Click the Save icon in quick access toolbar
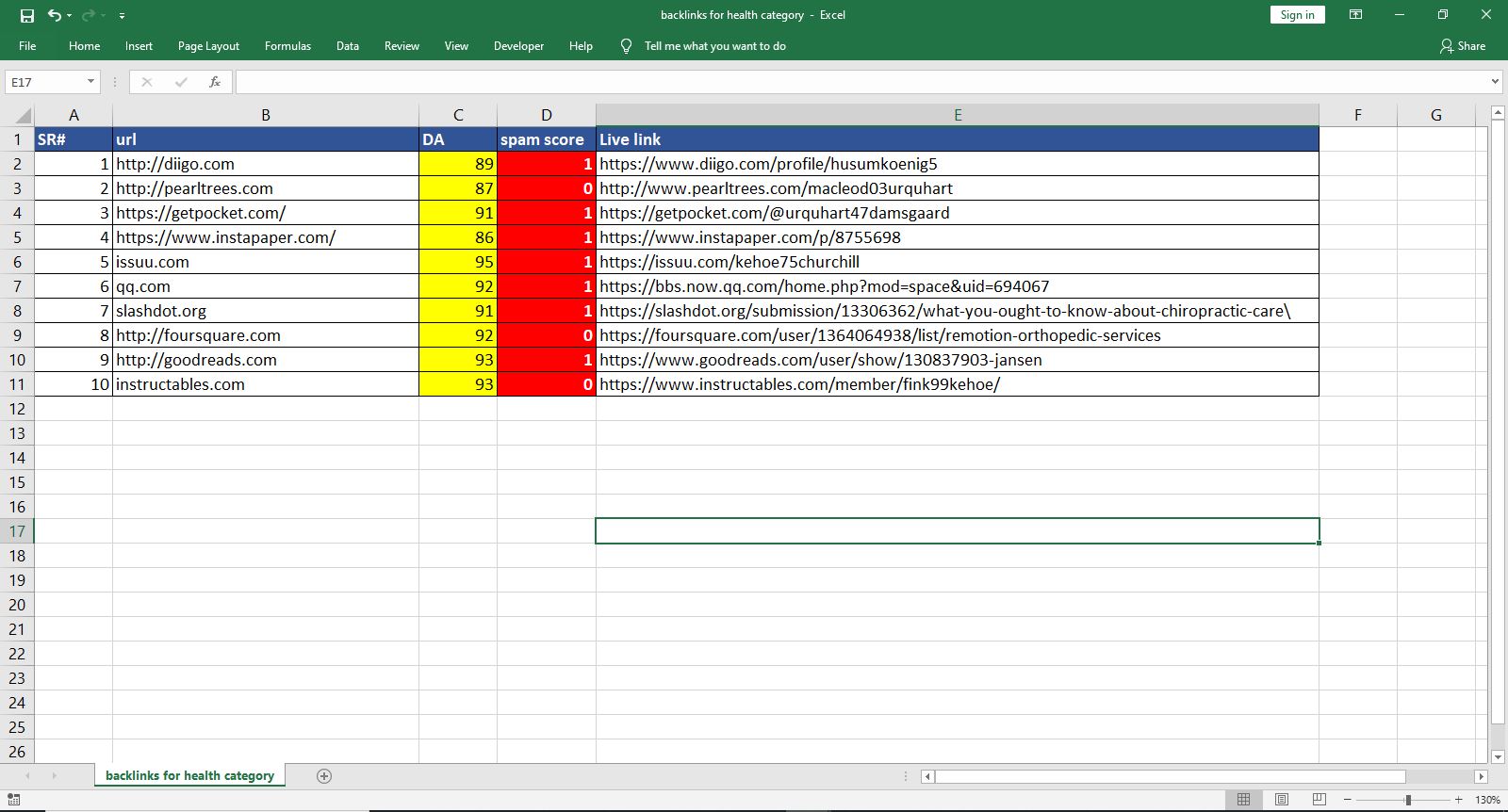The height and width of the screenshot is (812, 1508). (x=27, y=15)
